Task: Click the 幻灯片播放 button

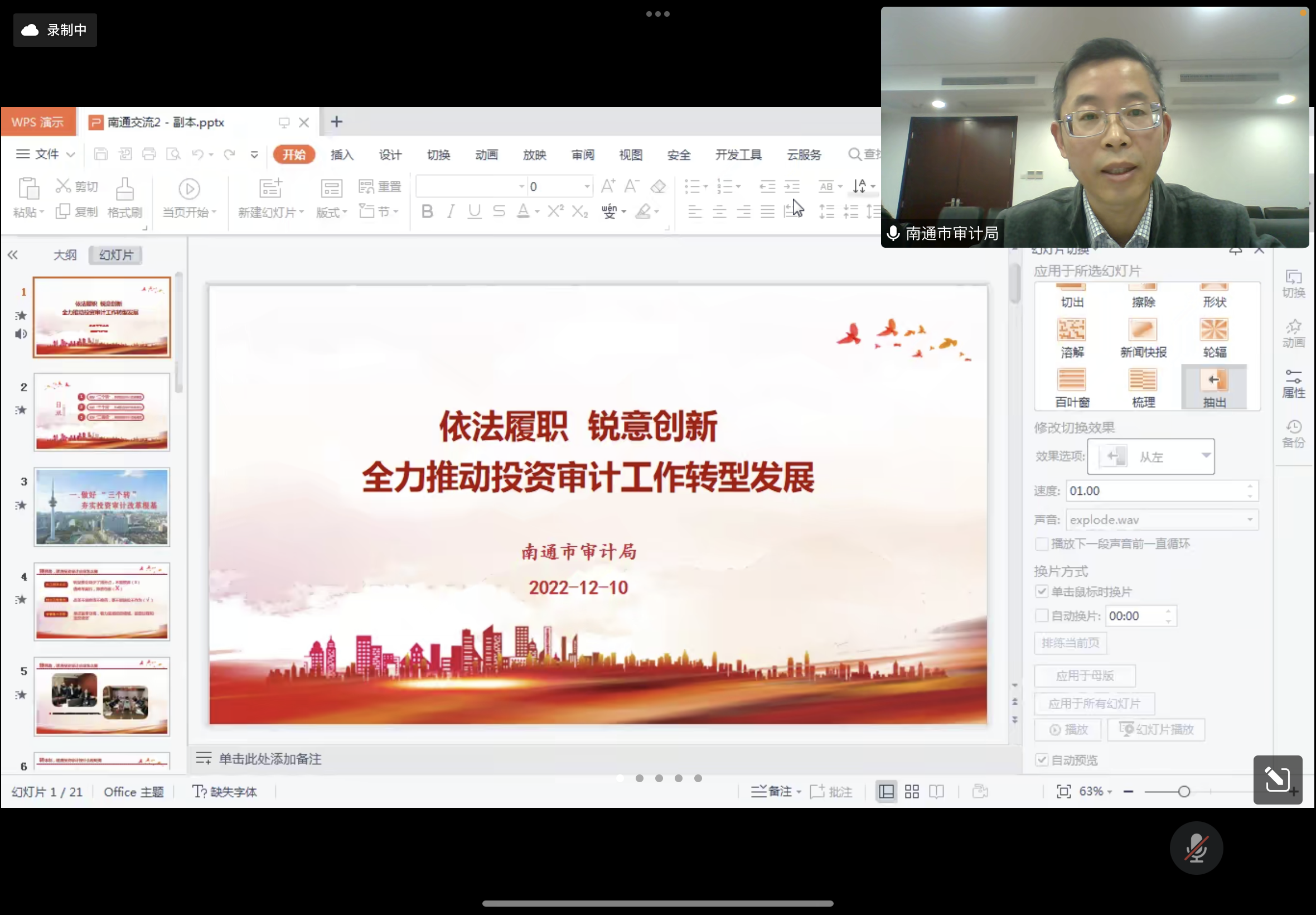Action: [1156, 729]
